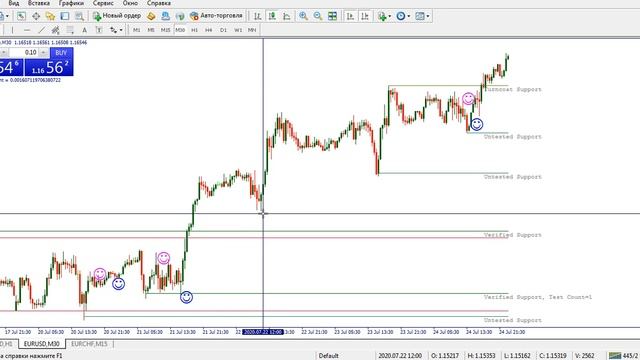The image size is (640, 360).
Task: Select the text label tool
Action: 99,30
